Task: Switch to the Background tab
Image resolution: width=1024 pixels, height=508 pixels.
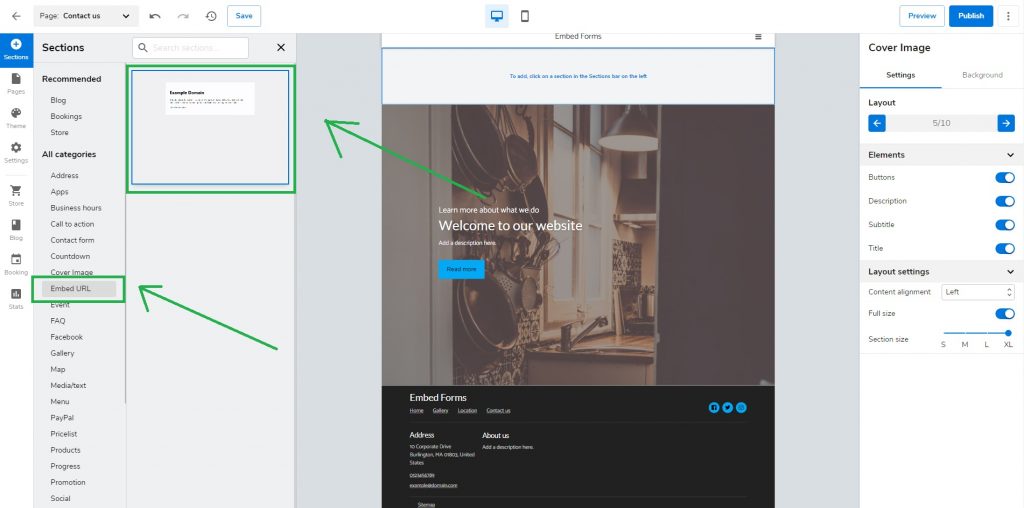Action: click(981, 75)
